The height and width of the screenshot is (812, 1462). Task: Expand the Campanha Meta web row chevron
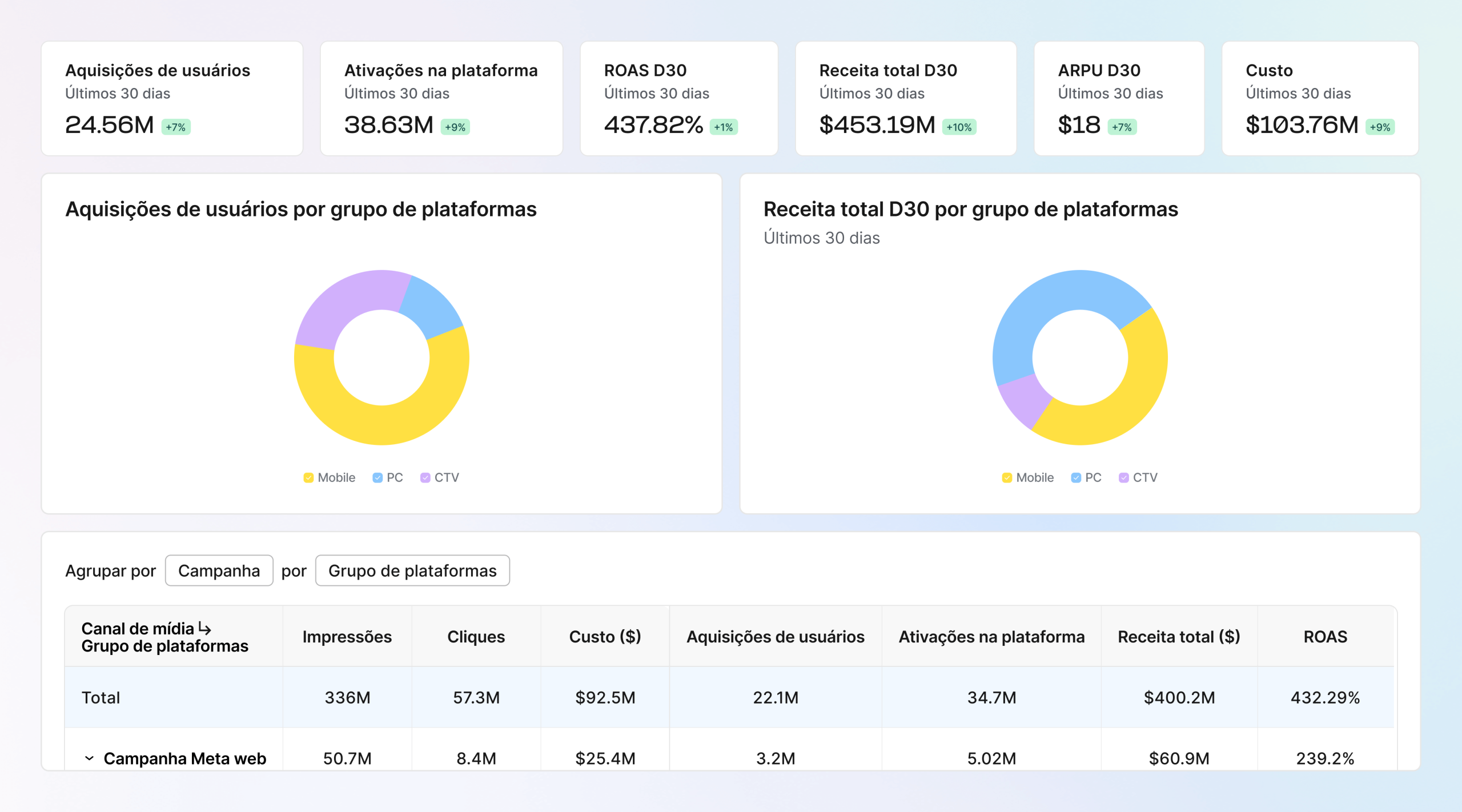pyautogui.click(x=89, y=758)
